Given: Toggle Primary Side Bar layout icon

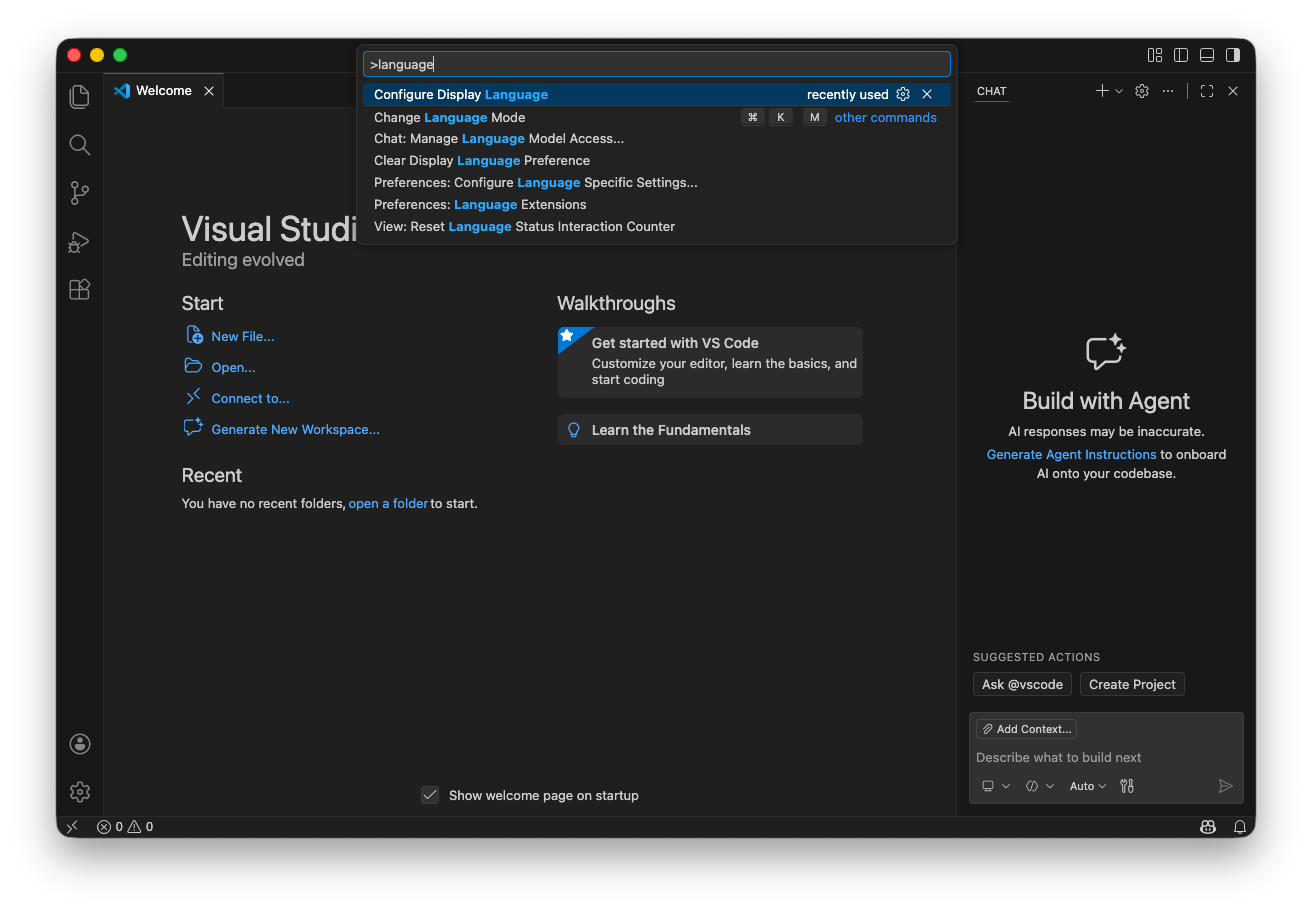Looking at the screenshot, I should tap(1181, 55).
